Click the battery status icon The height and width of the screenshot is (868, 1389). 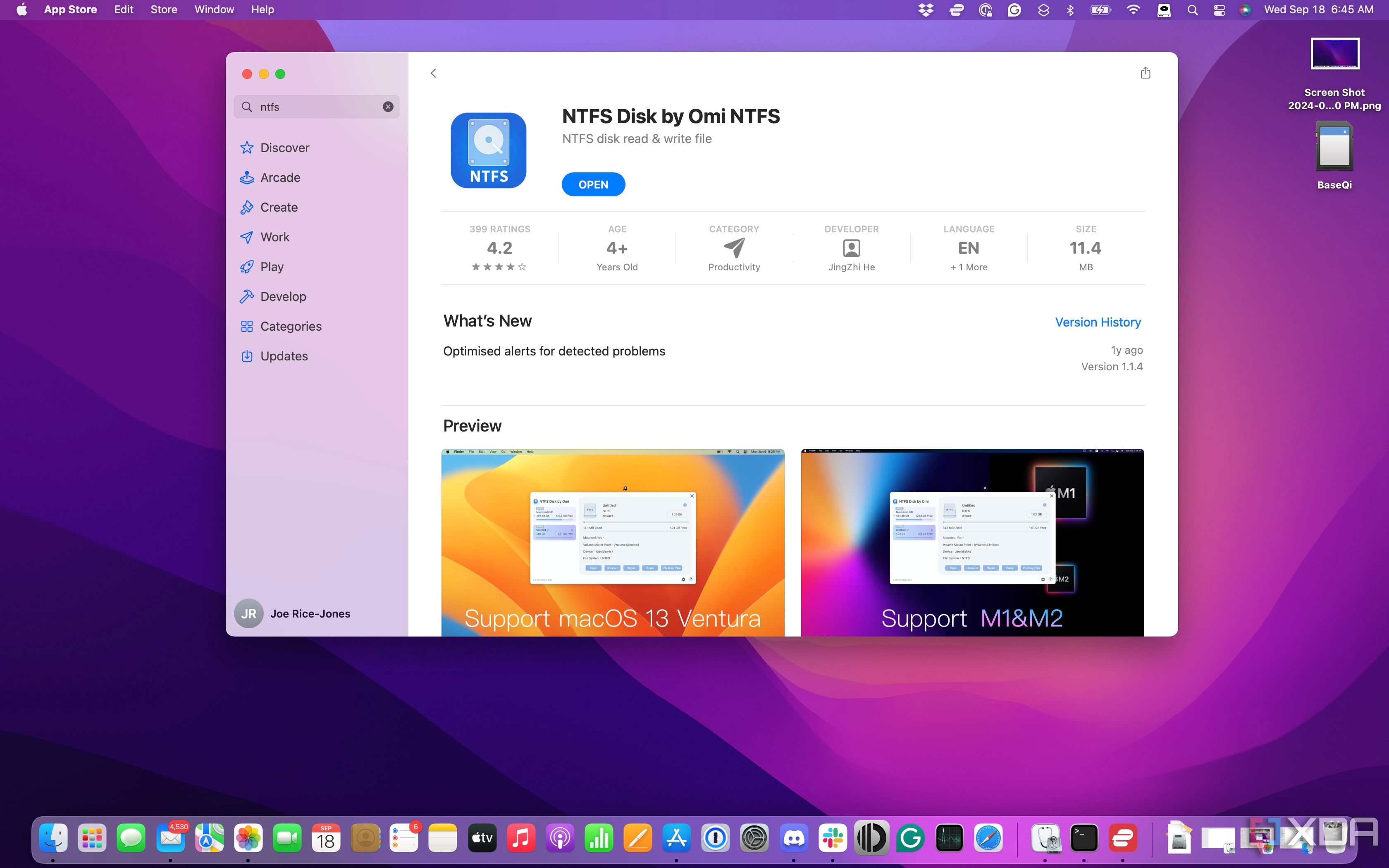1100,10
